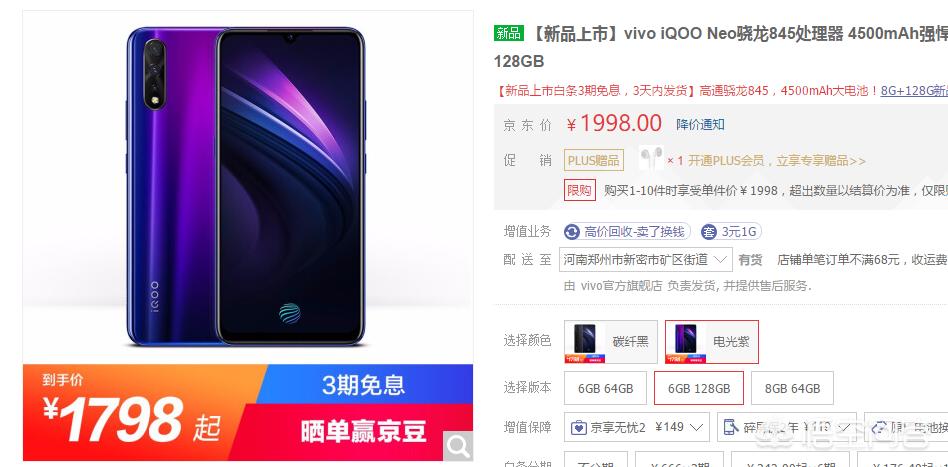Click the red 限购 tag
Screen dimensions: 948x467
click(x=580, y=191)
